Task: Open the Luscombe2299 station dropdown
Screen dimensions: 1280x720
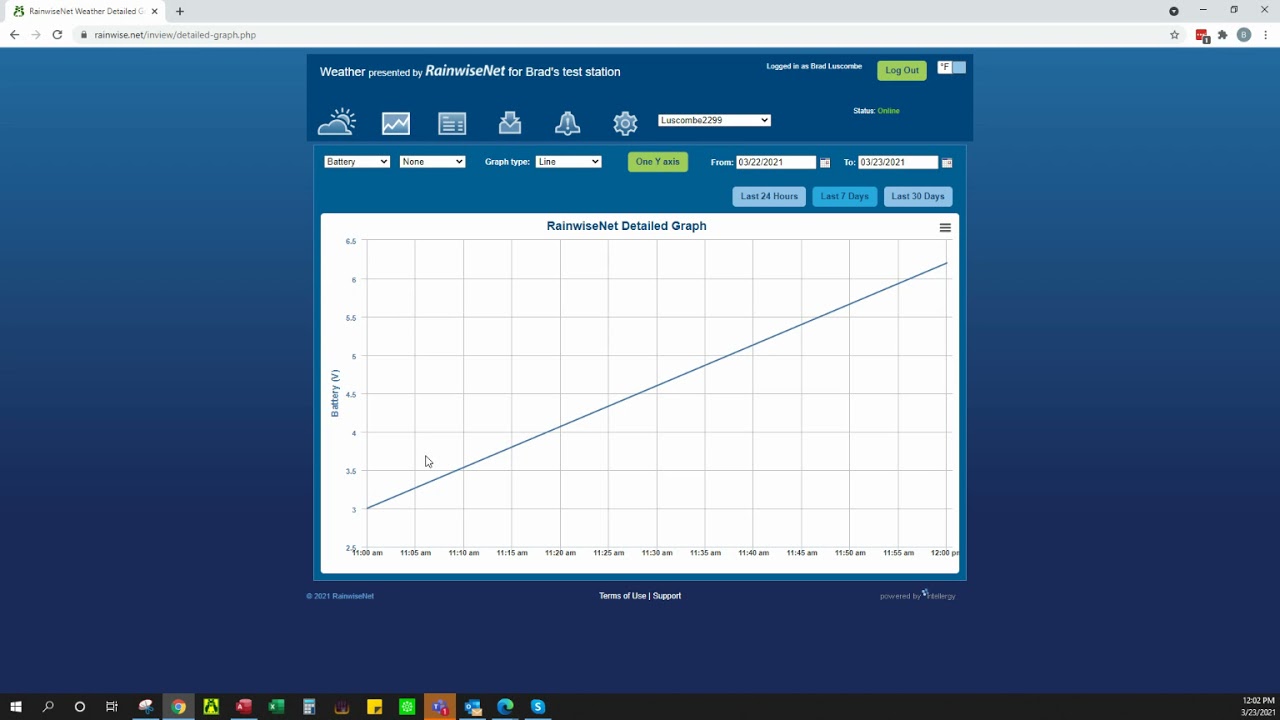Action: click(714, 120)
